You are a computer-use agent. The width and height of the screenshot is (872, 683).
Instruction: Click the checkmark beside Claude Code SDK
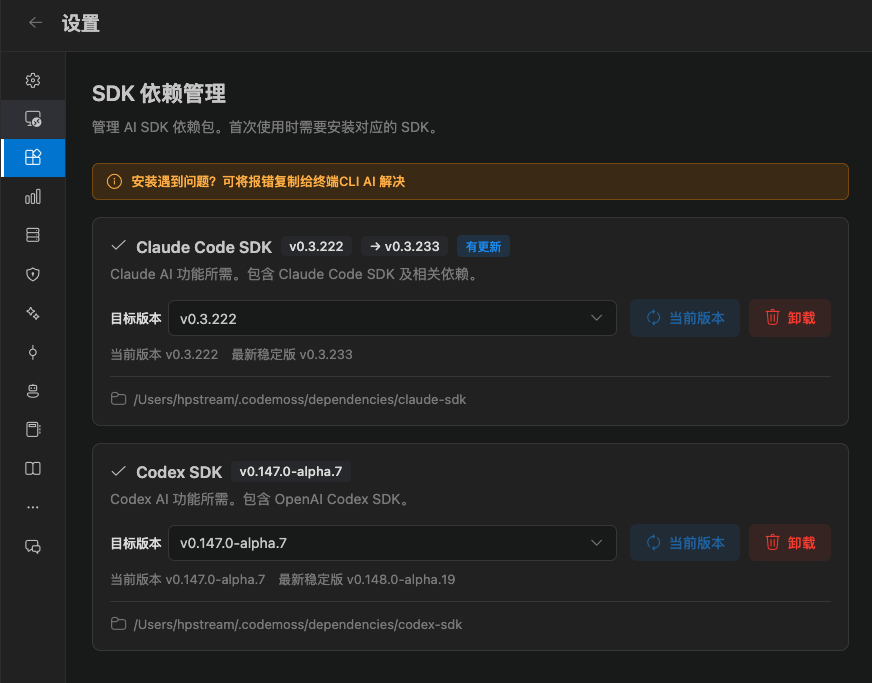[x=118, y=245]
